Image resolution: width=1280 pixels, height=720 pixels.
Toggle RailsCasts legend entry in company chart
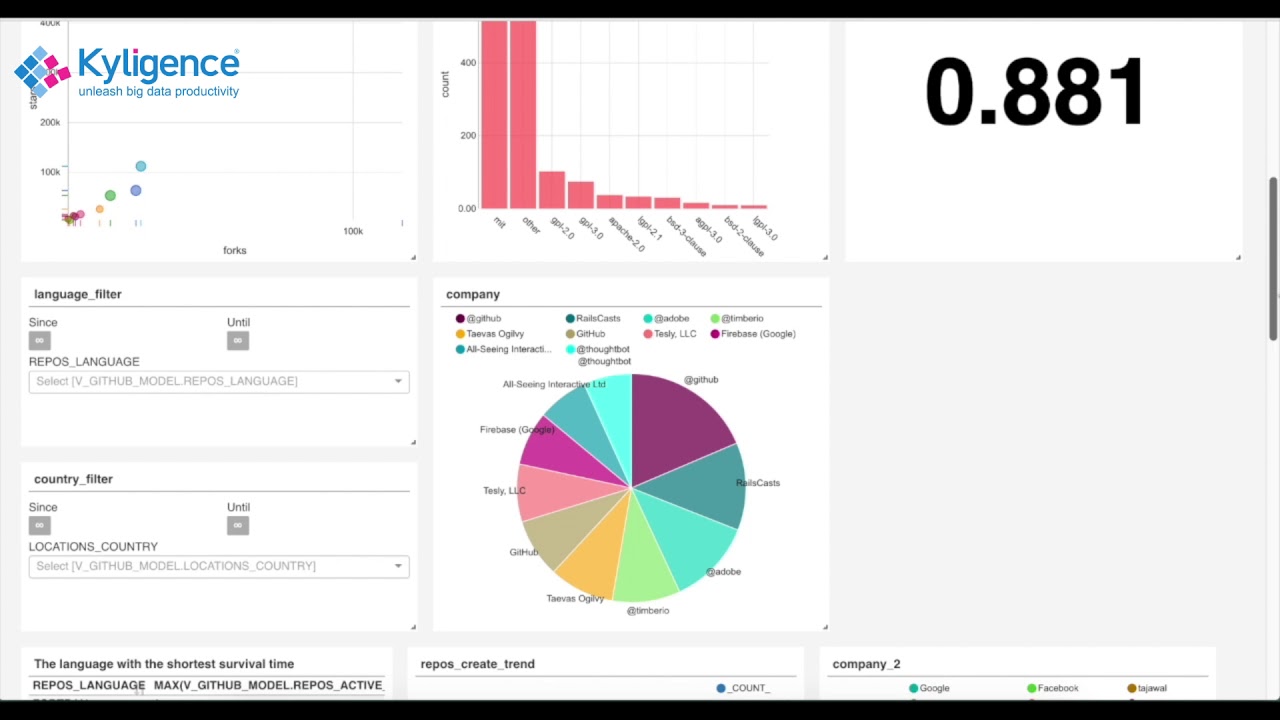point(593,318)
